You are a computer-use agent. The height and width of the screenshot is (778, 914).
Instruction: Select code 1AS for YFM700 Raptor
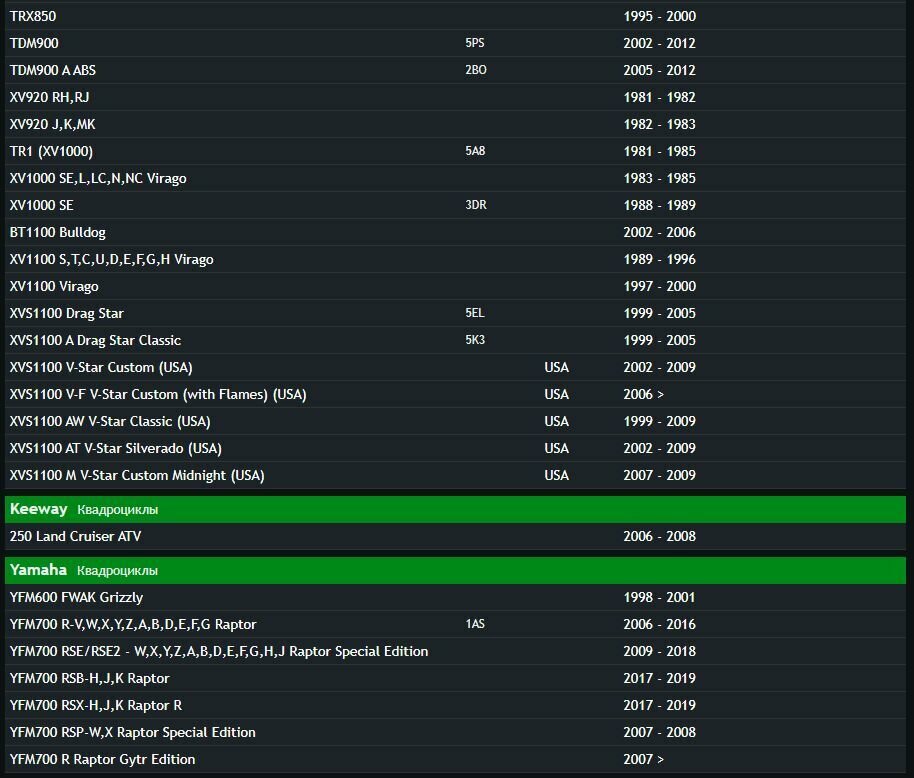pyautogui.click(x=475, y=624)
